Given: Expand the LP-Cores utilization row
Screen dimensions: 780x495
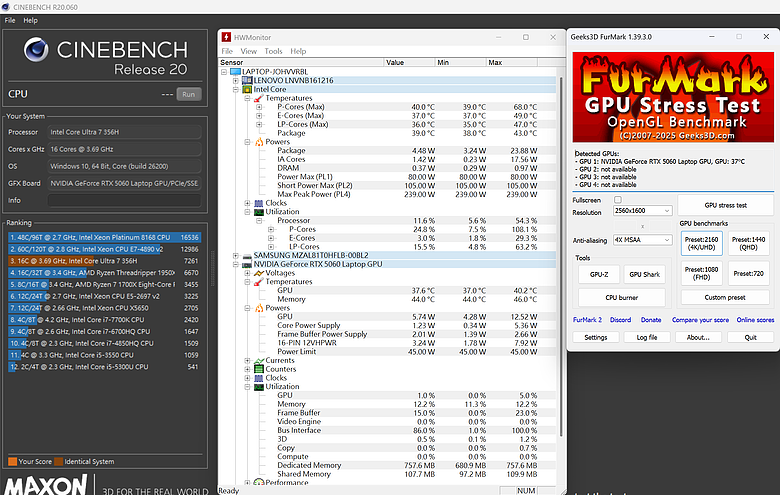Looking at the screenshot, I should tap(271, 247).
